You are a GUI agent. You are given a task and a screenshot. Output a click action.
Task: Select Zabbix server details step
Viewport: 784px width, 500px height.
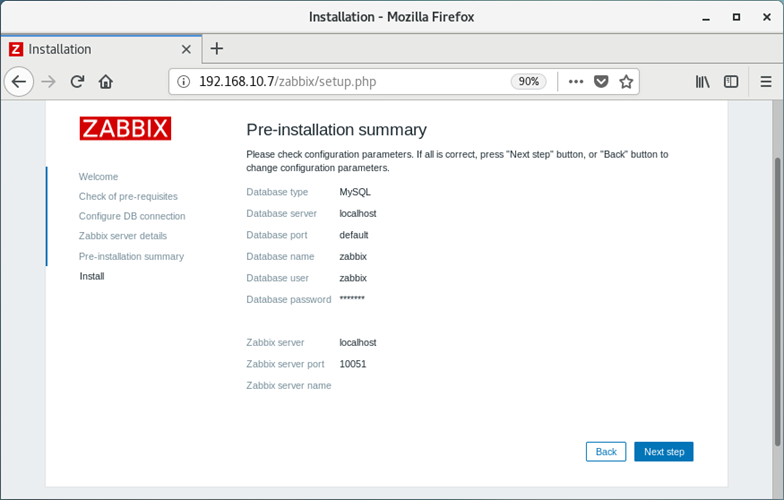tap(122, 236)
